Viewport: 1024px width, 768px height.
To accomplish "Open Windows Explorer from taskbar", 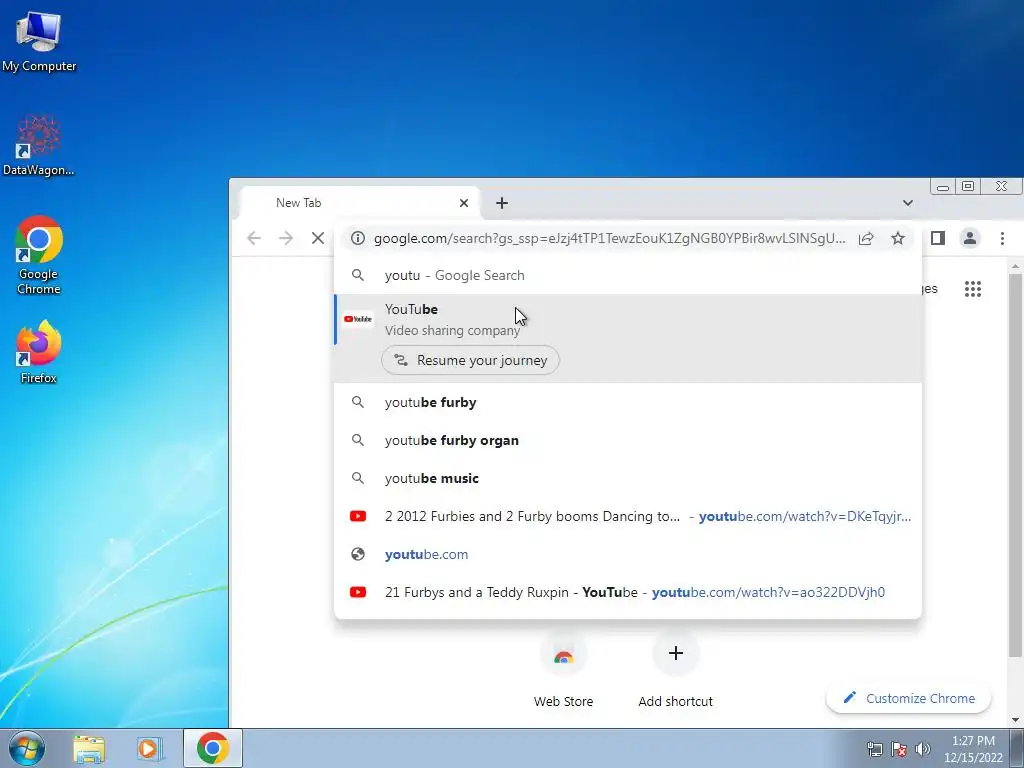I will click(89, 748).
